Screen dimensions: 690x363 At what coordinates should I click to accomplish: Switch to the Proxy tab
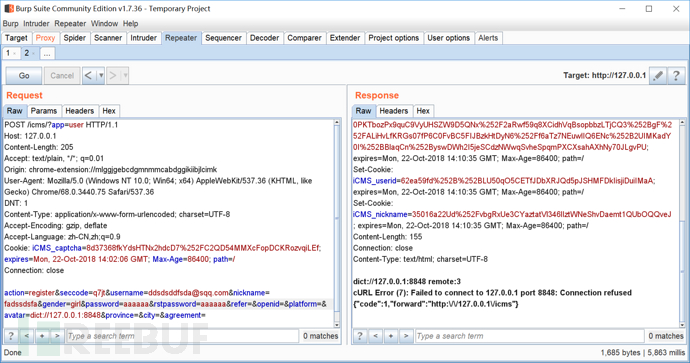(x=45, y=38)
